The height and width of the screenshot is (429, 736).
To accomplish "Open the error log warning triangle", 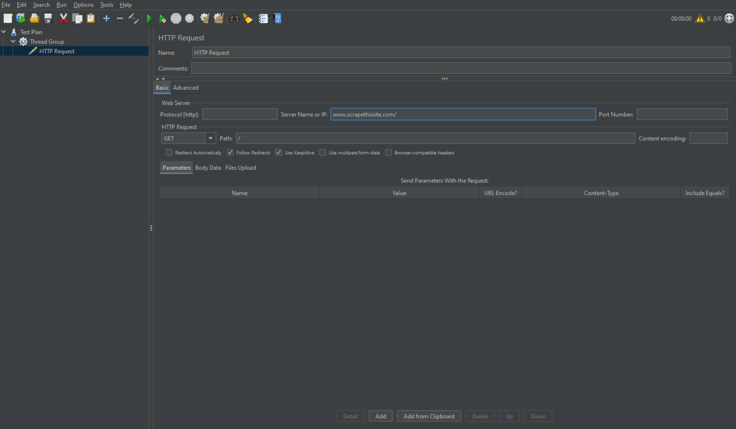I will 701,18.
